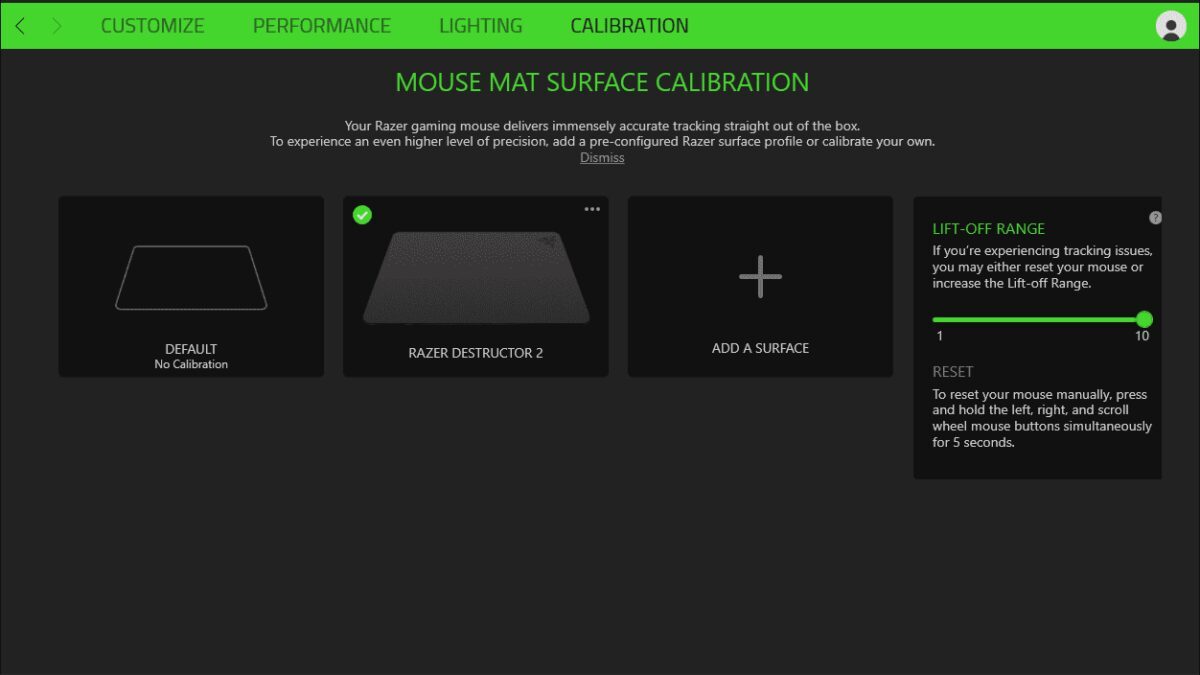This screenshot has width=1200, height=675.
Task: Open the three-dot menu on Razer Destructor 2
Action: pyautogui.click(x=592, y=209)
